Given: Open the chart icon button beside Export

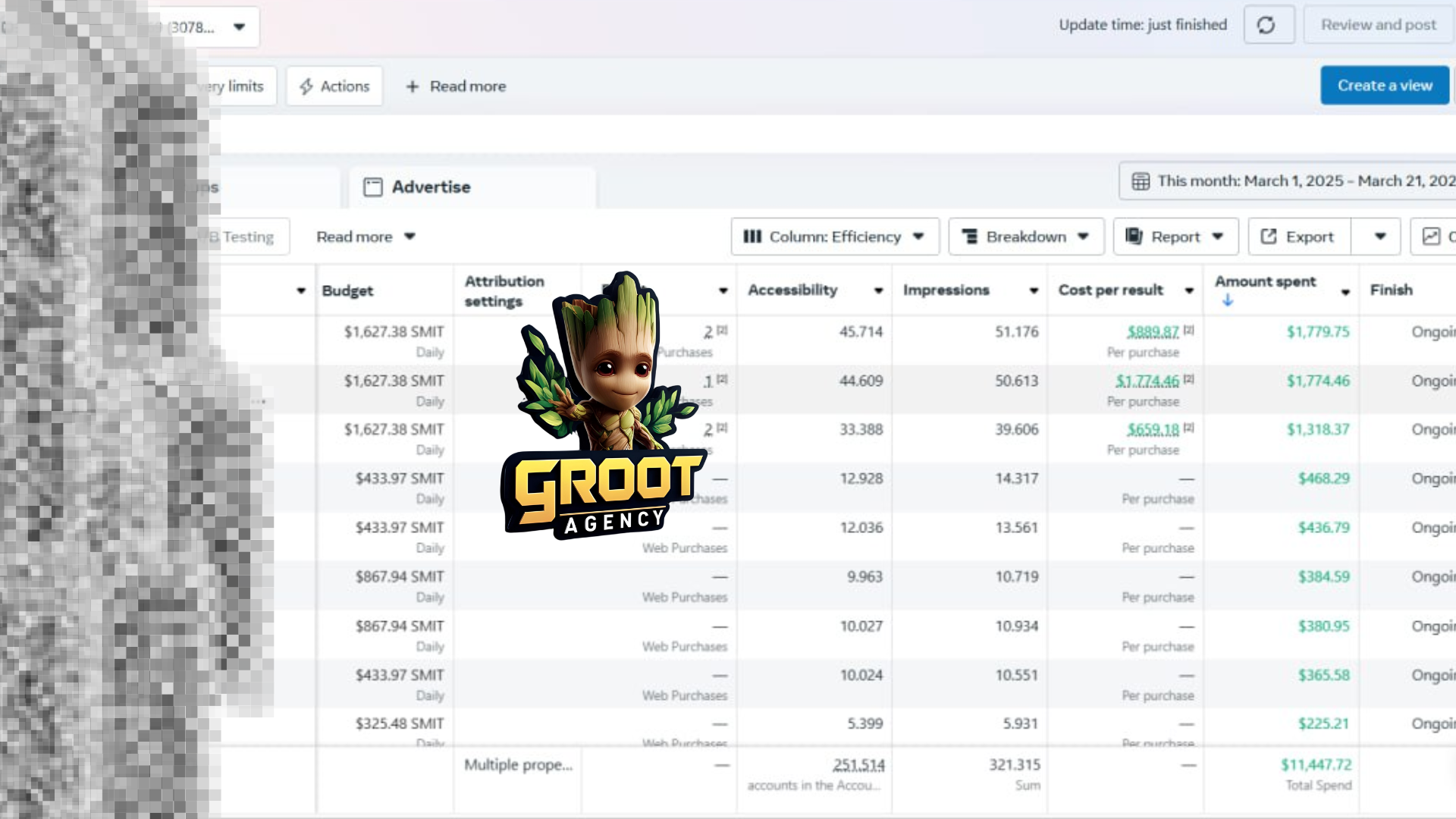Looking at the screenshot, I should (1433, 237).
